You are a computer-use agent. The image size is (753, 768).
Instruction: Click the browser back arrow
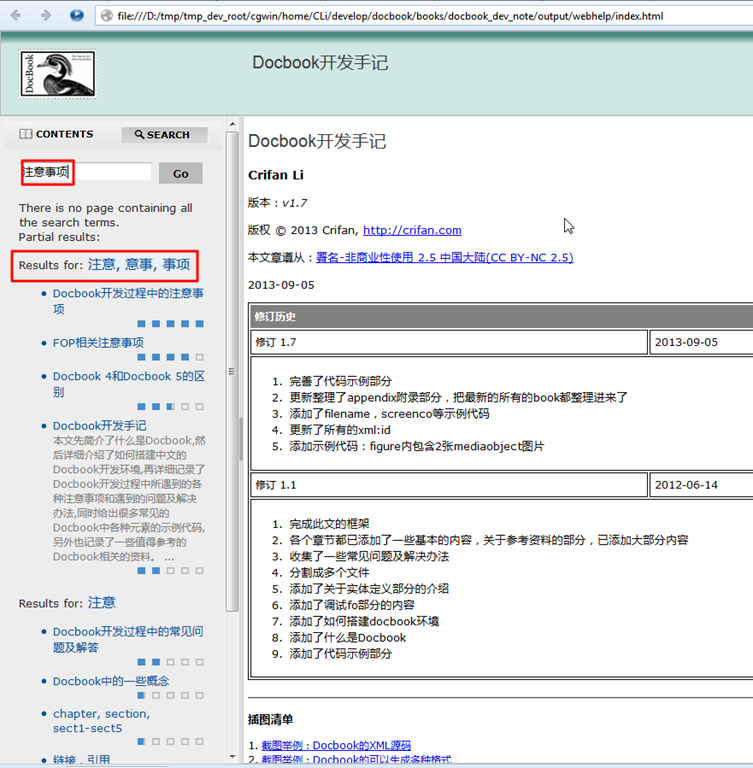tap(16, 16)
